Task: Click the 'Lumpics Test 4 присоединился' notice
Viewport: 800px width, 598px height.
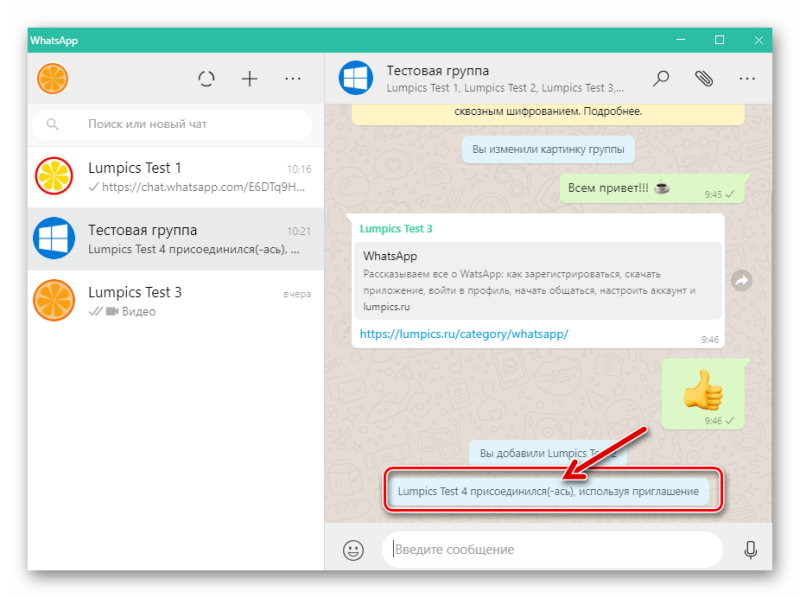Action: pyautogui.click(x=548, y=491)
